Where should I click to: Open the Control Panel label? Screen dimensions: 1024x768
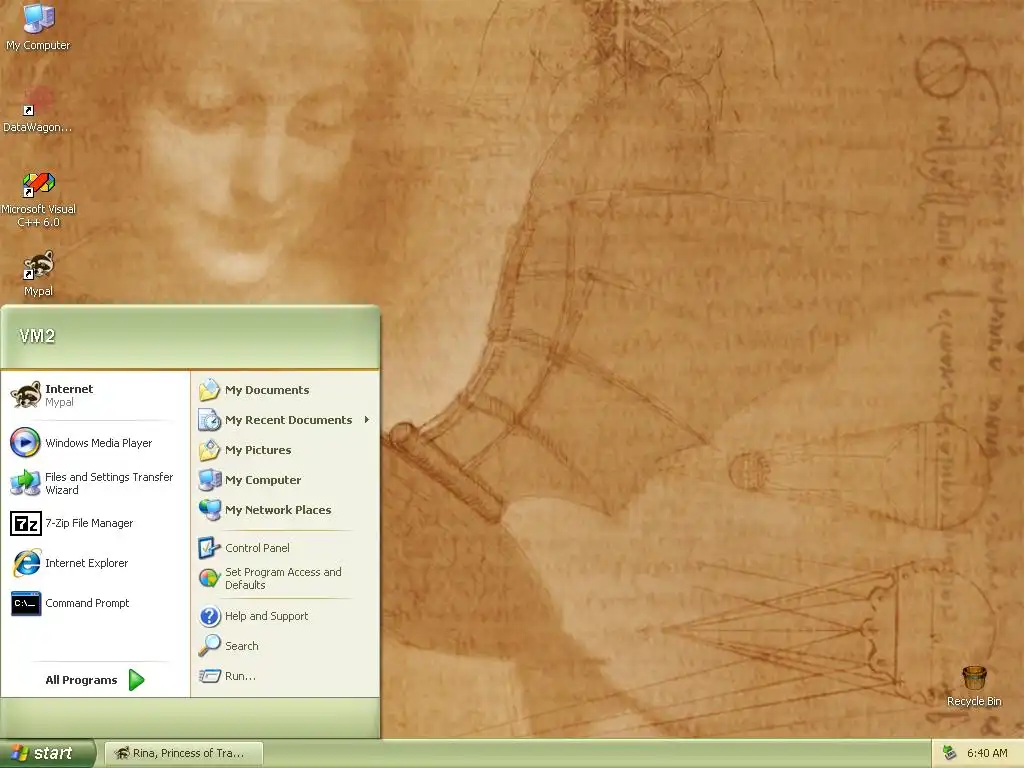point(257,548)
